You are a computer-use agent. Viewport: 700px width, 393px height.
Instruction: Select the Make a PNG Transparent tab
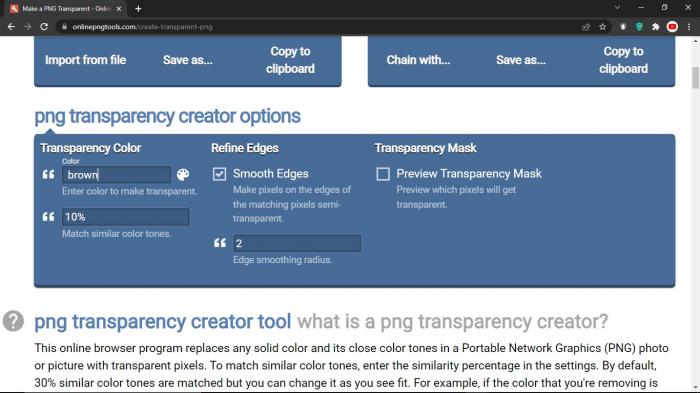pyautogui.click(x=67, y=8)
